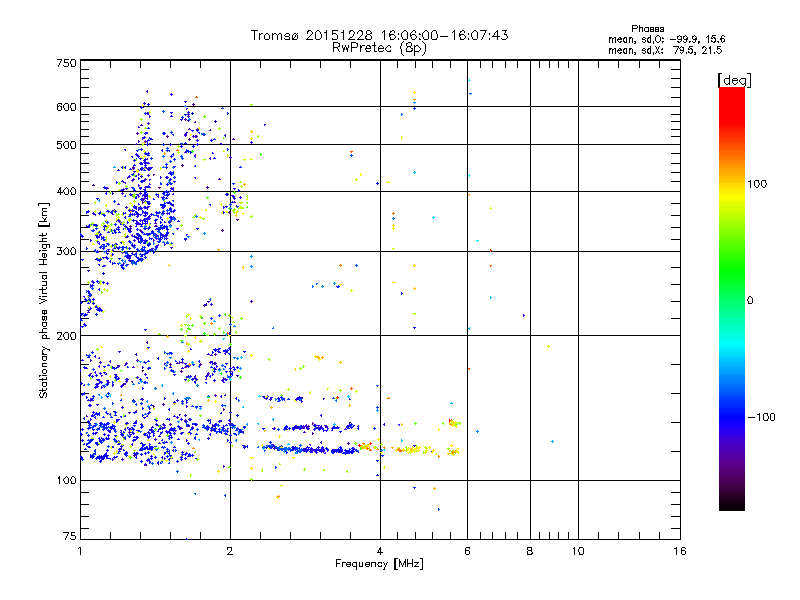Click the x-axis tick label '6'
Viewport: 800px width, 600px height.
click(467, 551)
